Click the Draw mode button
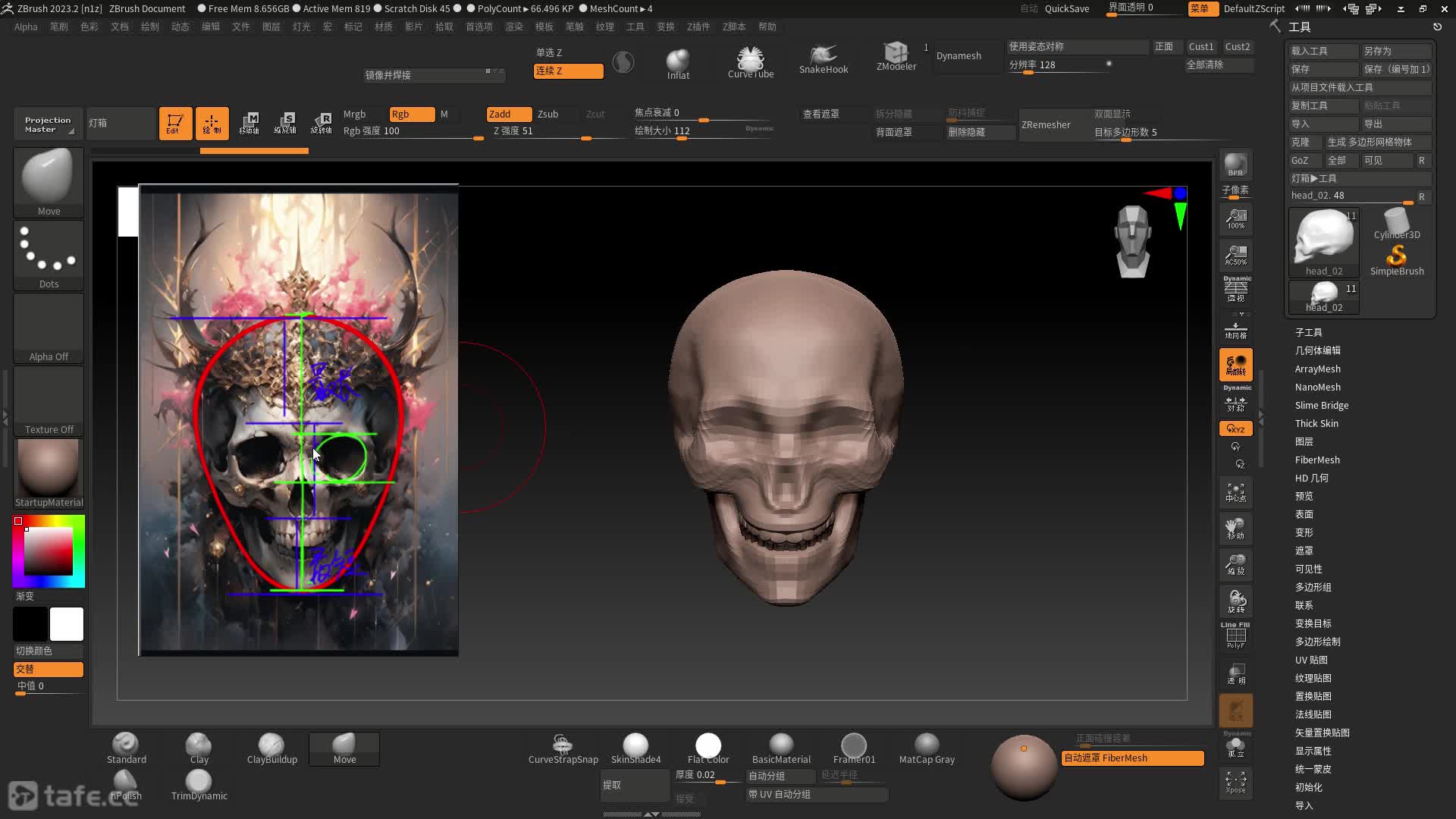 click(x=212, y=123)
